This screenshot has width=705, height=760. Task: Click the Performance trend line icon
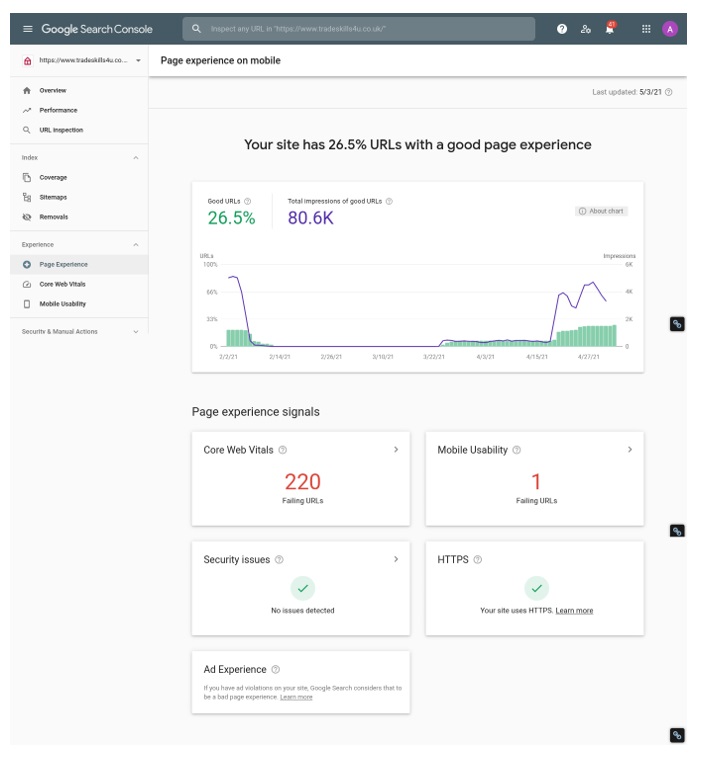[27, 111]
